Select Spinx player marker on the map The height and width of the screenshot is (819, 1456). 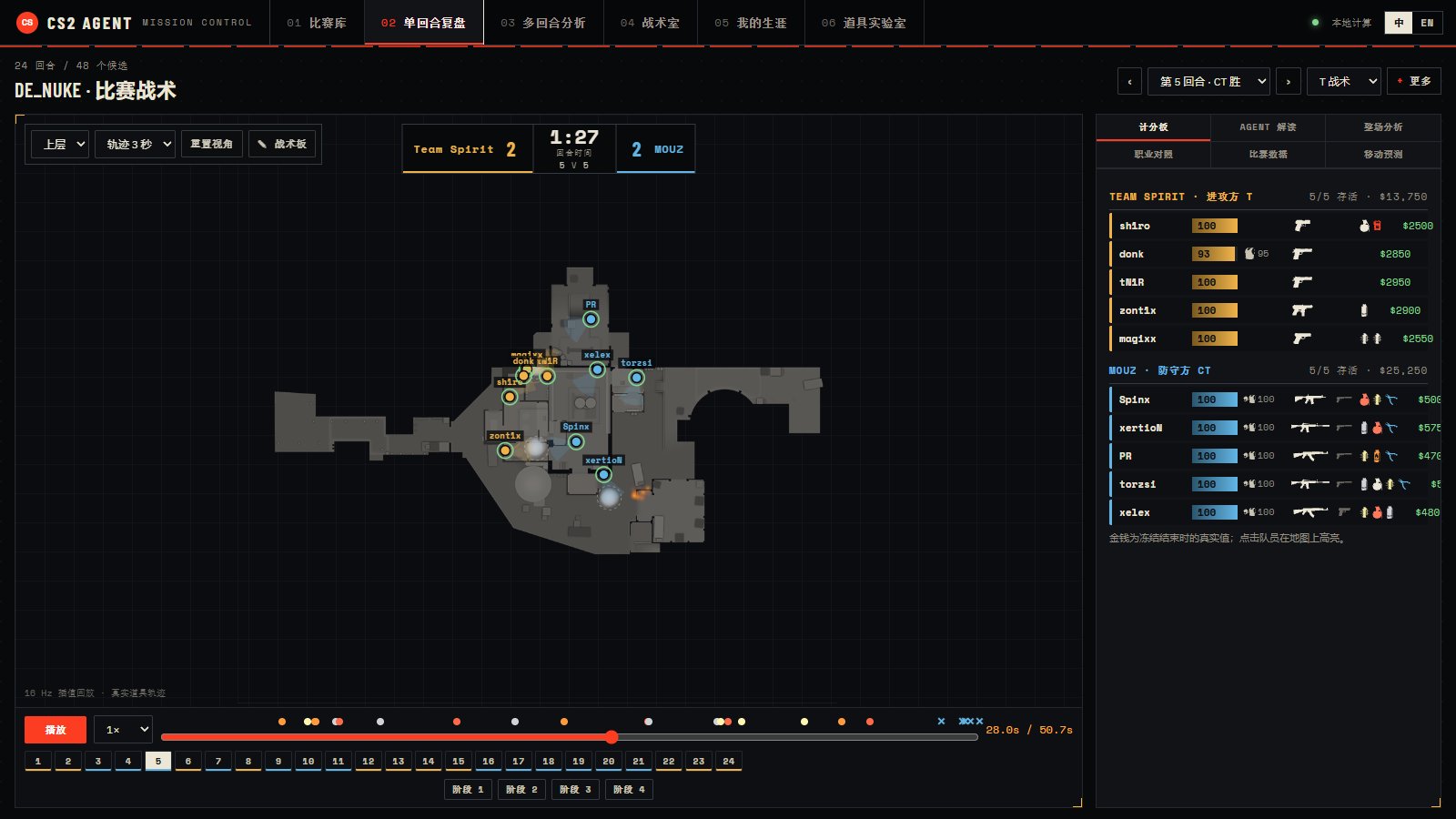tap(576, 441)
